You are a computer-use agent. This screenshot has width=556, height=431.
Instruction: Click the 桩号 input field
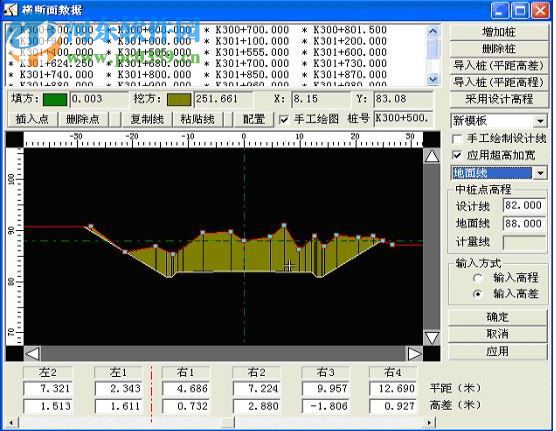[404, 118]
